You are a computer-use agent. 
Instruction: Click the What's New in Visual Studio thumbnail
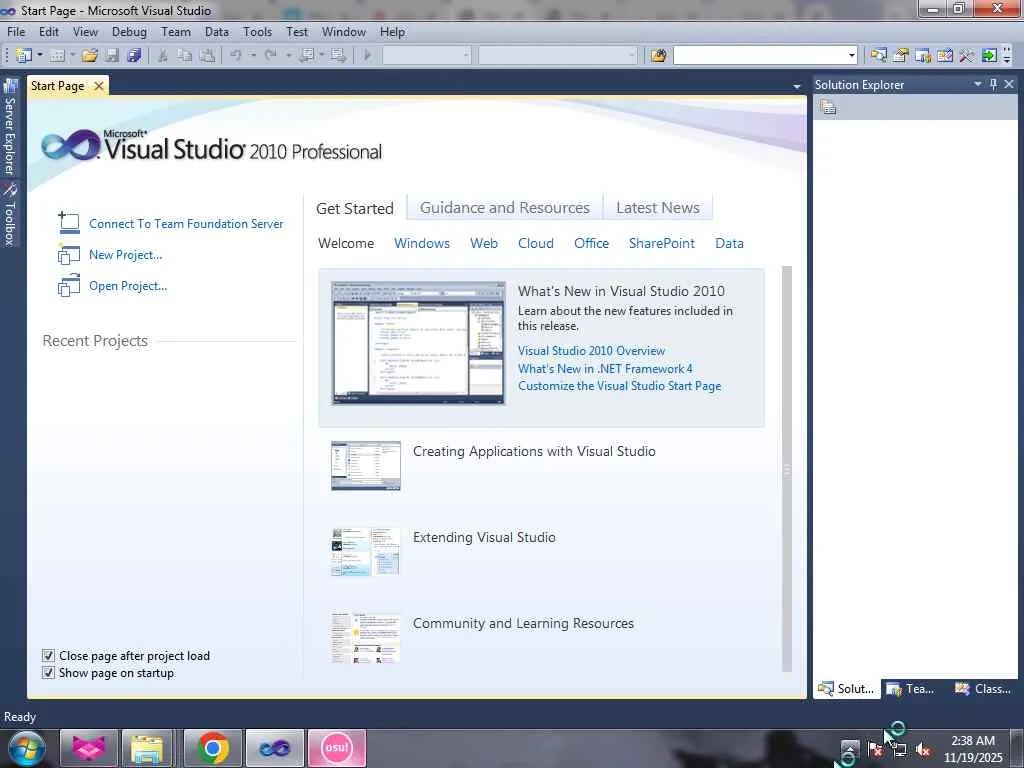(x=418, y=344)
